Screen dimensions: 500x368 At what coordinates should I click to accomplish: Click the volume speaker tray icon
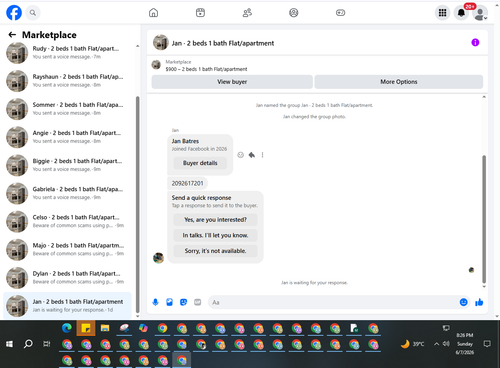446,343
